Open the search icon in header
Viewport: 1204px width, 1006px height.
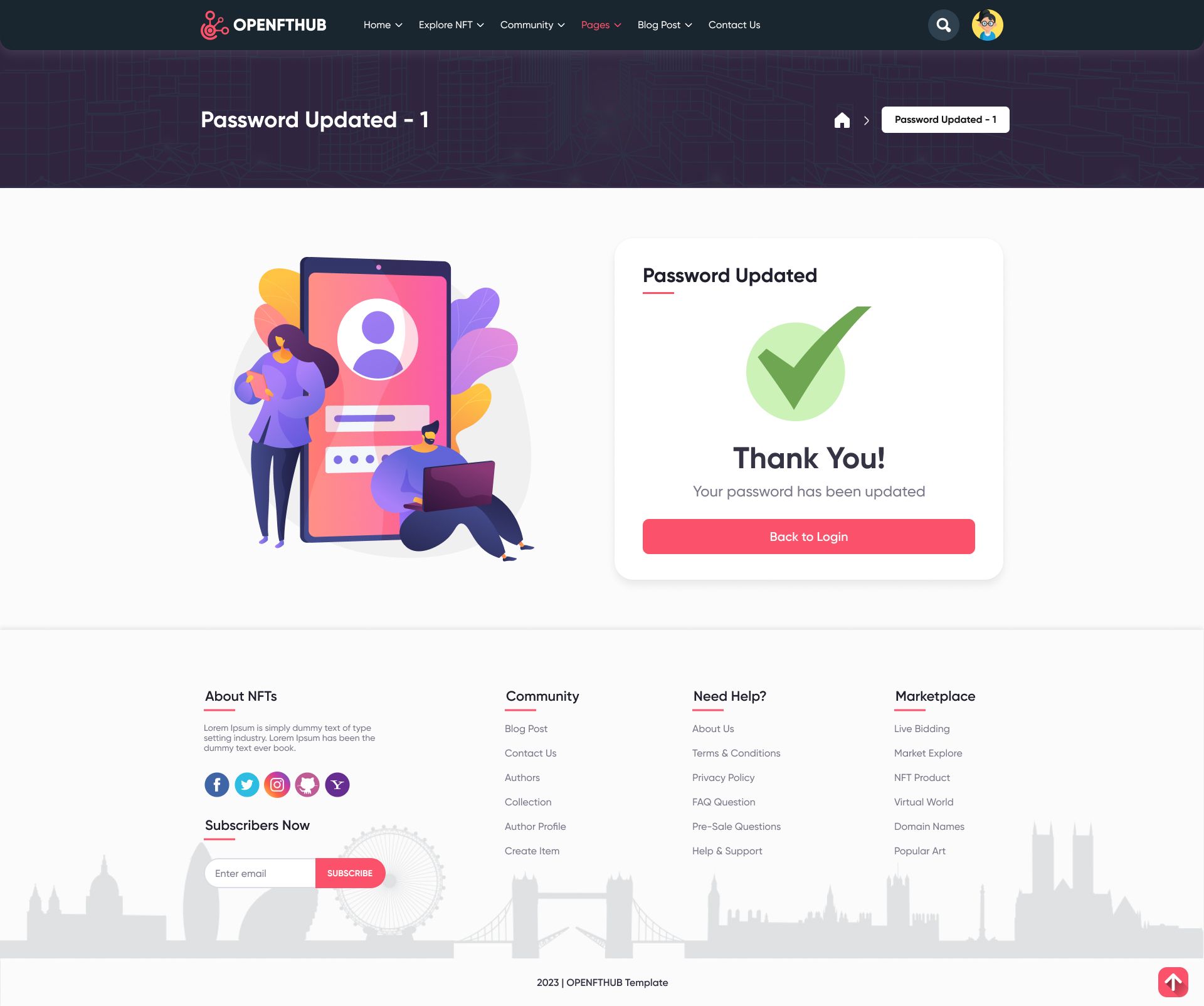[x=943, y=25]
